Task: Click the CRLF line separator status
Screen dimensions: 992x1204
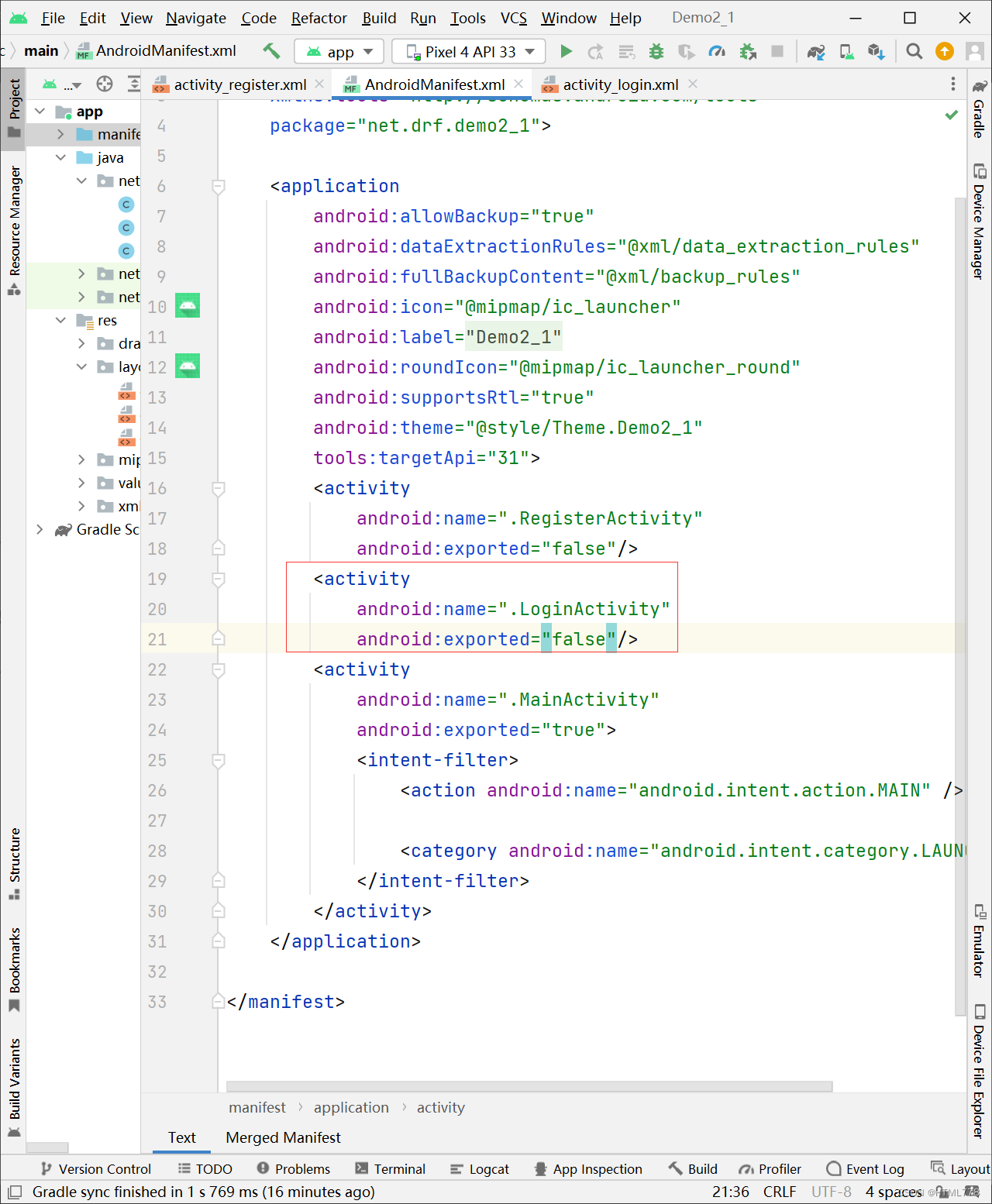Action: (780, 1192)
